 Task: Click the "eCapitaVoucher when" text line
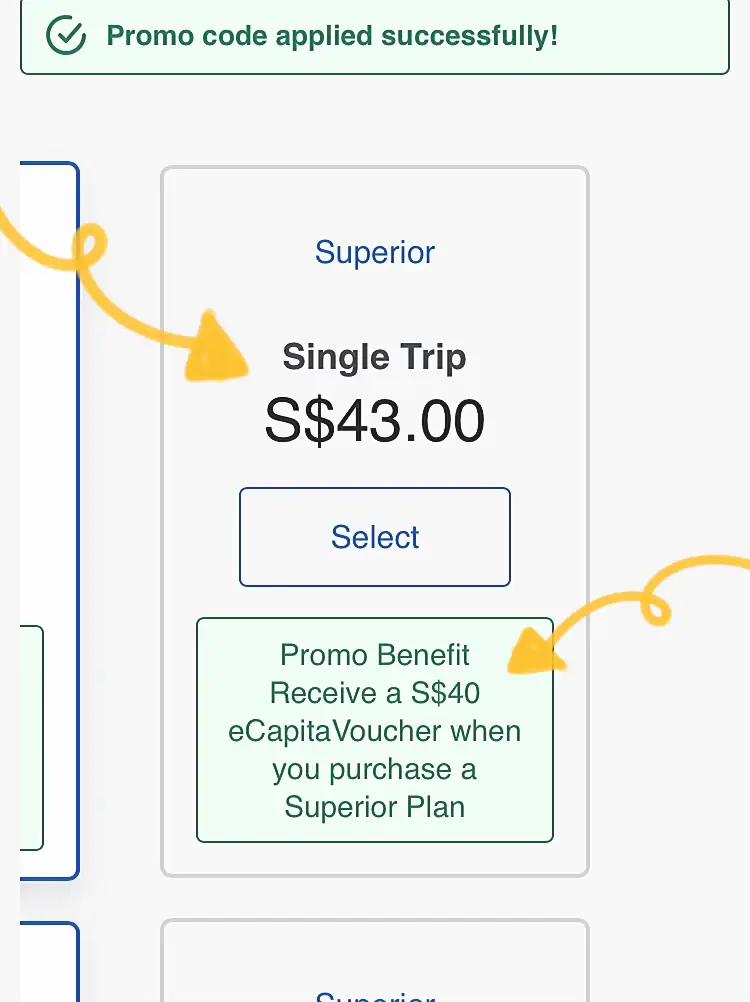375,731
